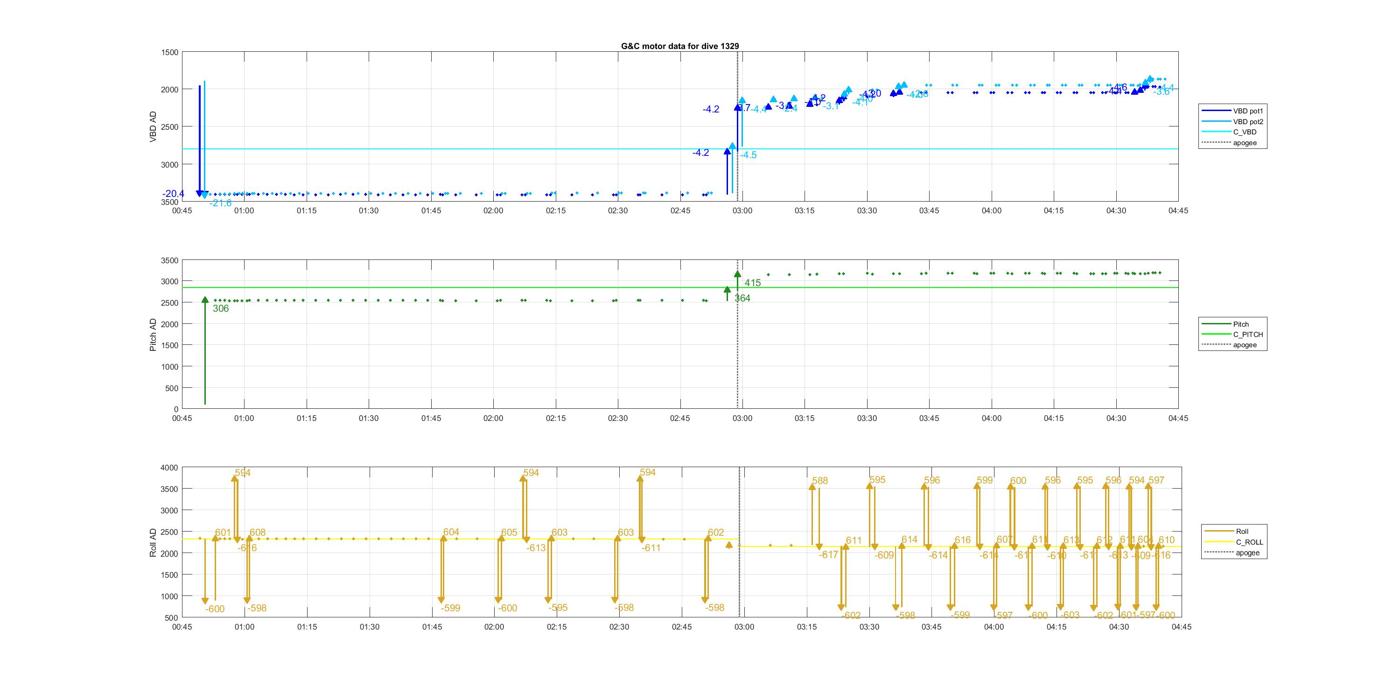Click the '604' roll data label
This screenshot has height=693, width=1400.
[x=451, y=533]
